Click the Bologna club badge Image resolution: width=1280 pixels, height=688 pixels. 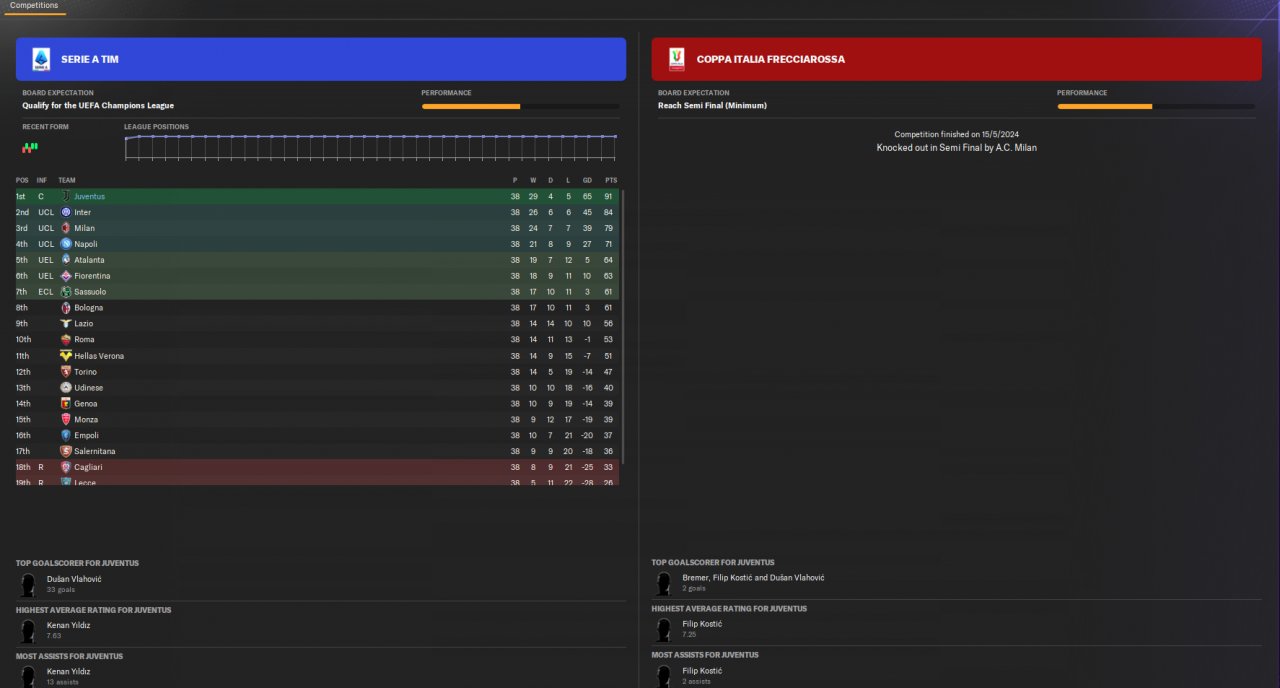coord(66,308)
